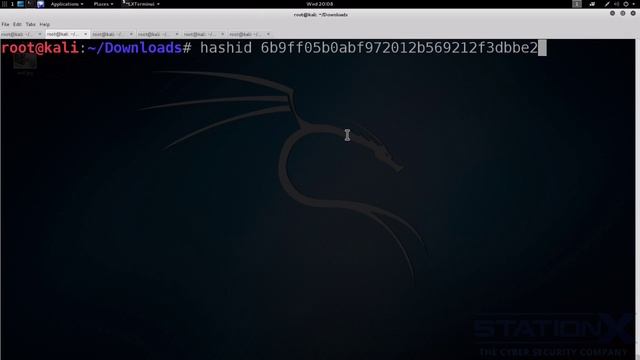This screenshot has width=640, height=360.
Task: Close the active highlighted terminal tab
Action: [x=85, y=34]
